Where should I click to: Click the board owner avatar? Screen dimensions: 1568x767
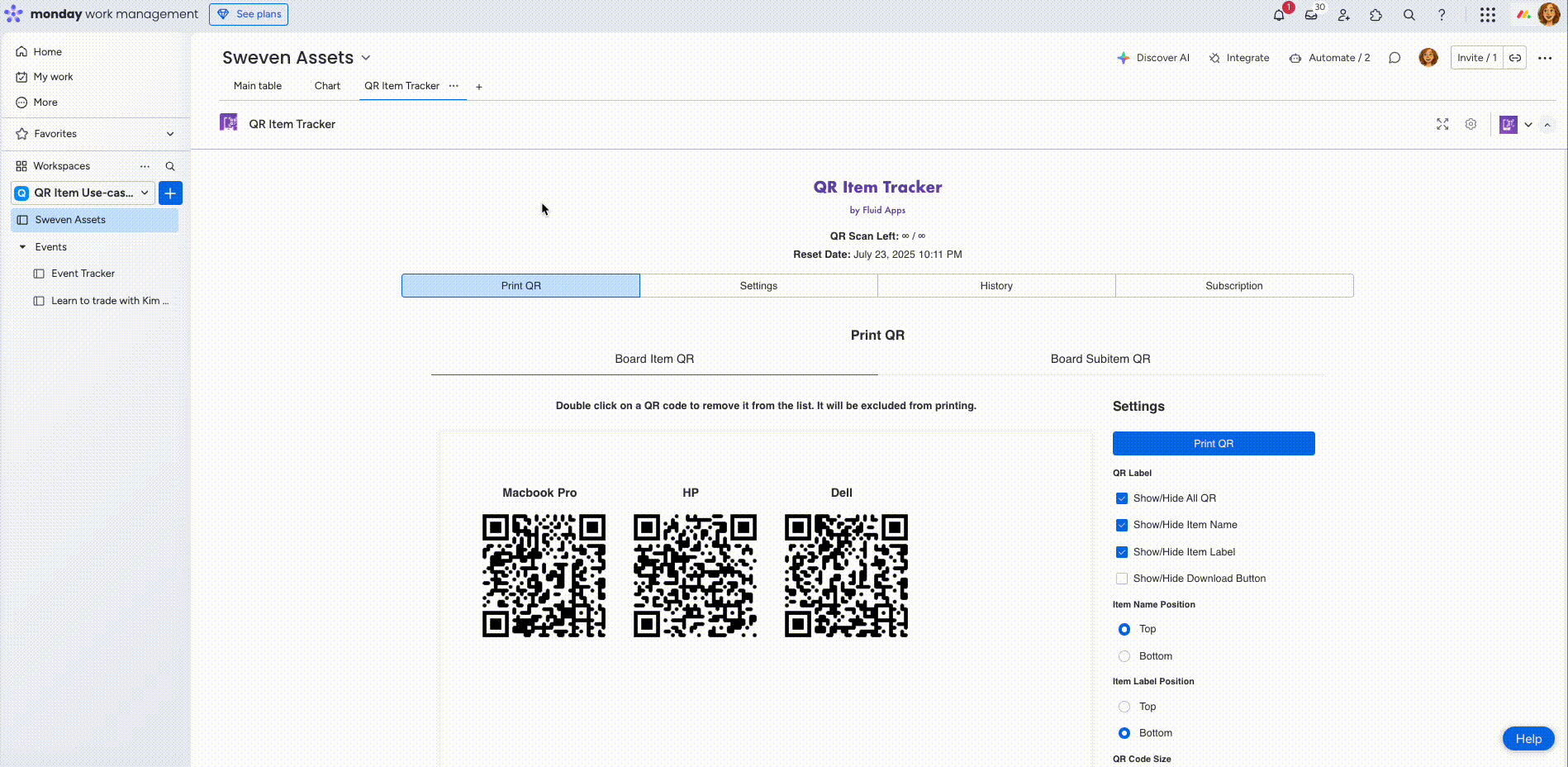1428,57
